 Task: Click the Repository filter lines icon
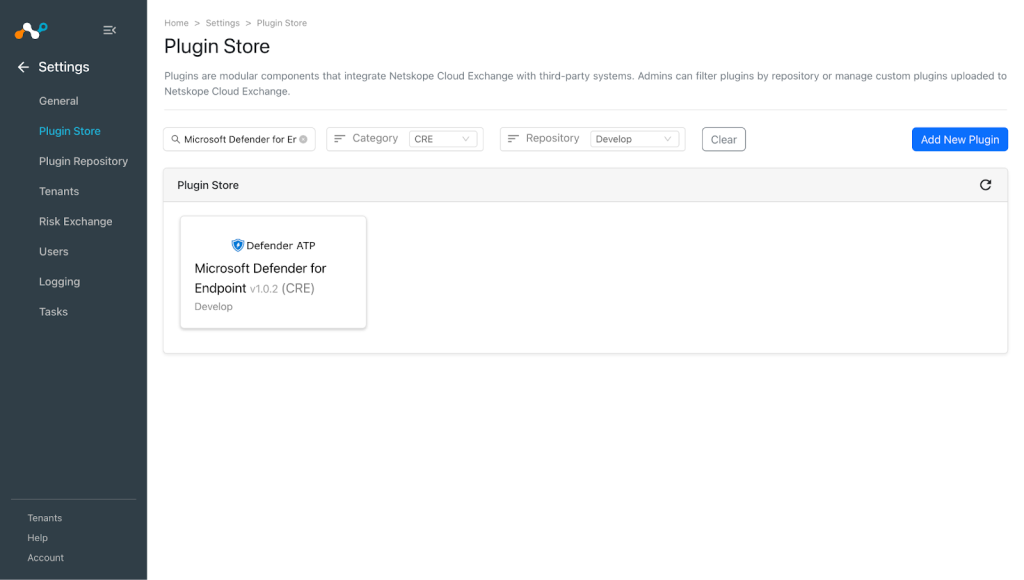[513, 138]
